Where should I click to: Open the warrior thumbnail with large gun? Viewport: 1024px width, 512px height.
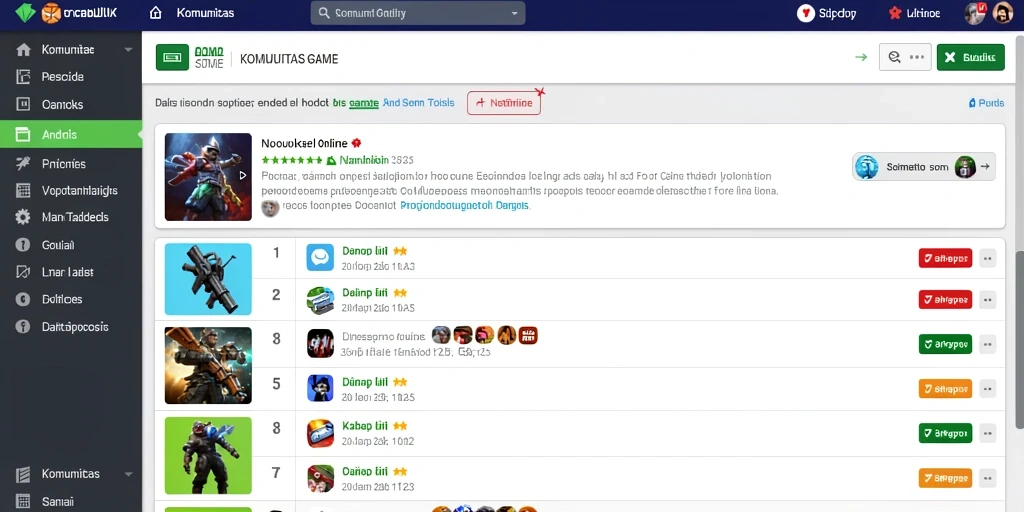click(x=208, y=365)
